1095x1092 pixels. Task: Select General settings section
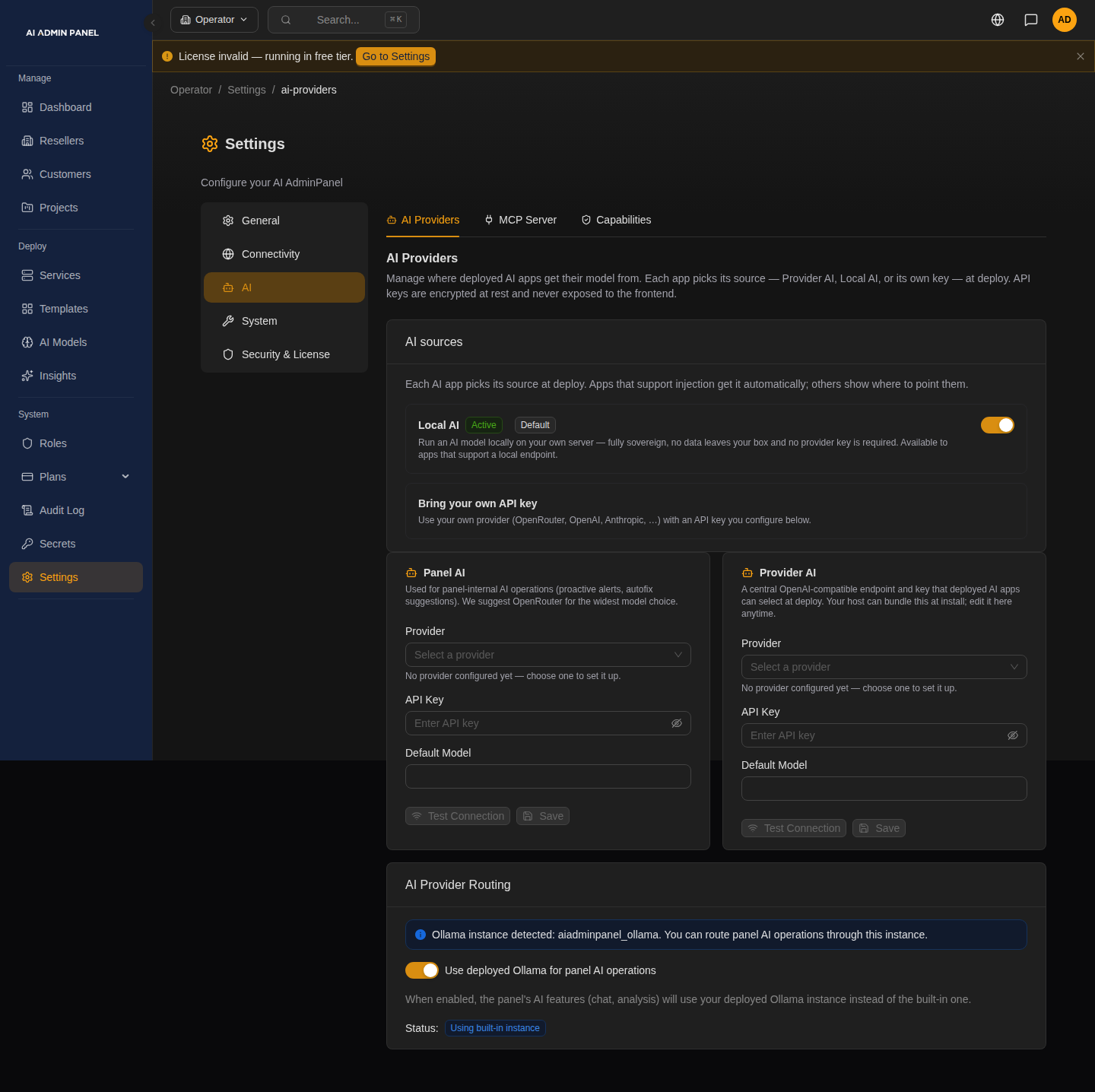[284, 221]
